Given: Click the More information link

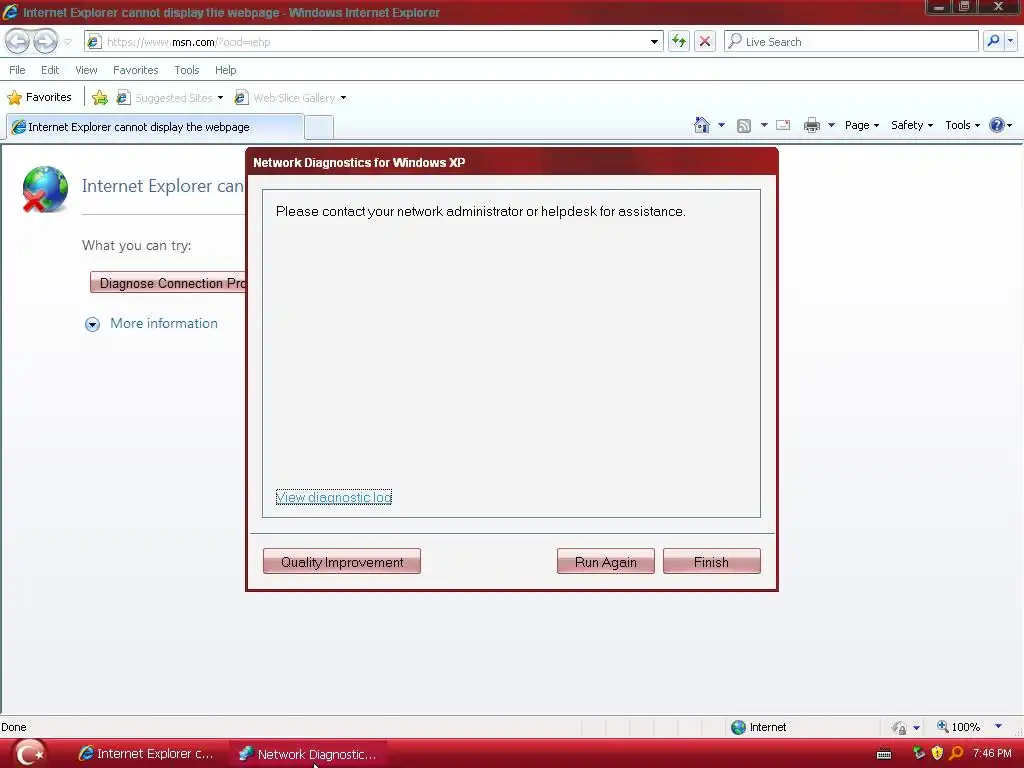Looking at the screenshot, I should pos(163,323).
